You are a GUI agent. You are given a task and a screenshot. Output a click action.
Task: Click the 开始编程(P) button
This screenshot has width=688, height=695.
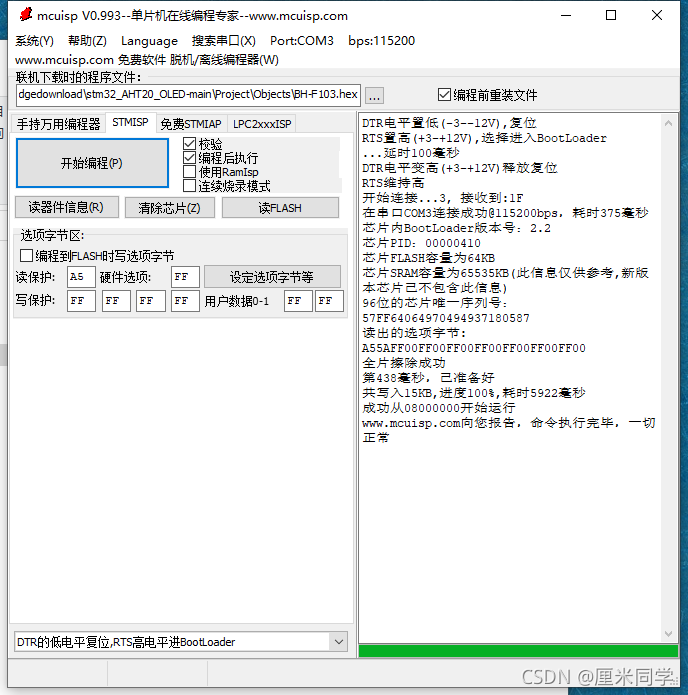[x=92, y=163]
